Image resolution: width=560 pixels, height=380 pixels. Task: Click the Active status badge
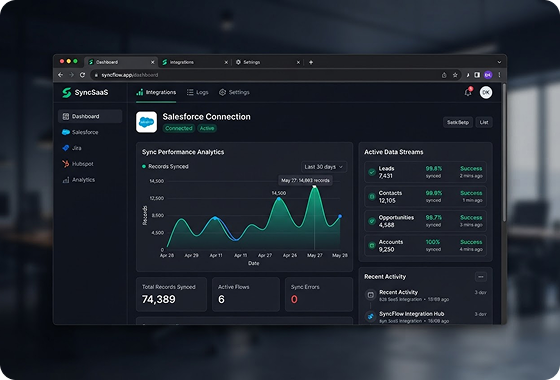pyautogui.click(x=207, y=128)
